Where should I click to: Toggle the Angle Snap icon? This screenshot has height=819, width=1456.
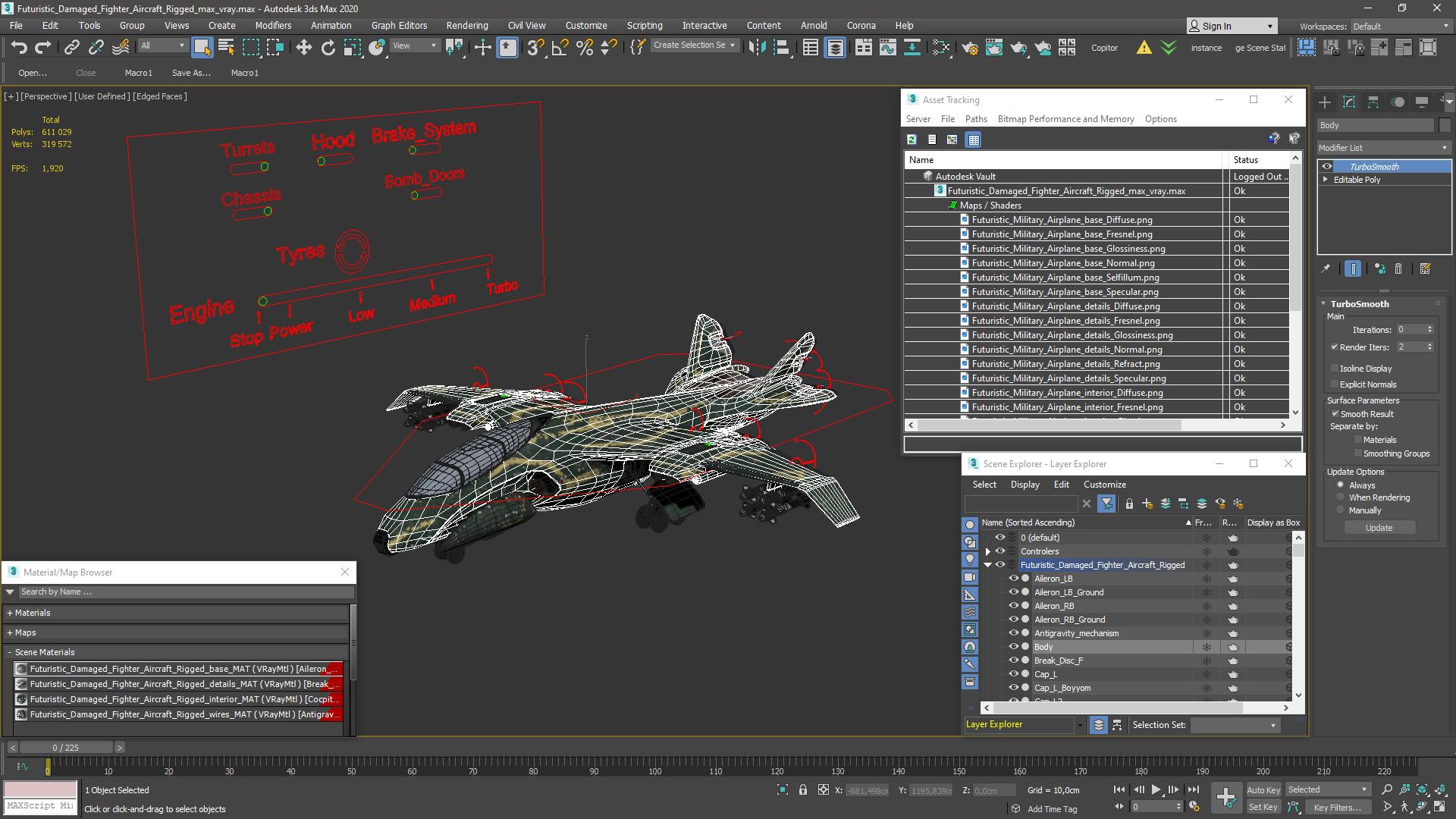(x=560, y=47)
